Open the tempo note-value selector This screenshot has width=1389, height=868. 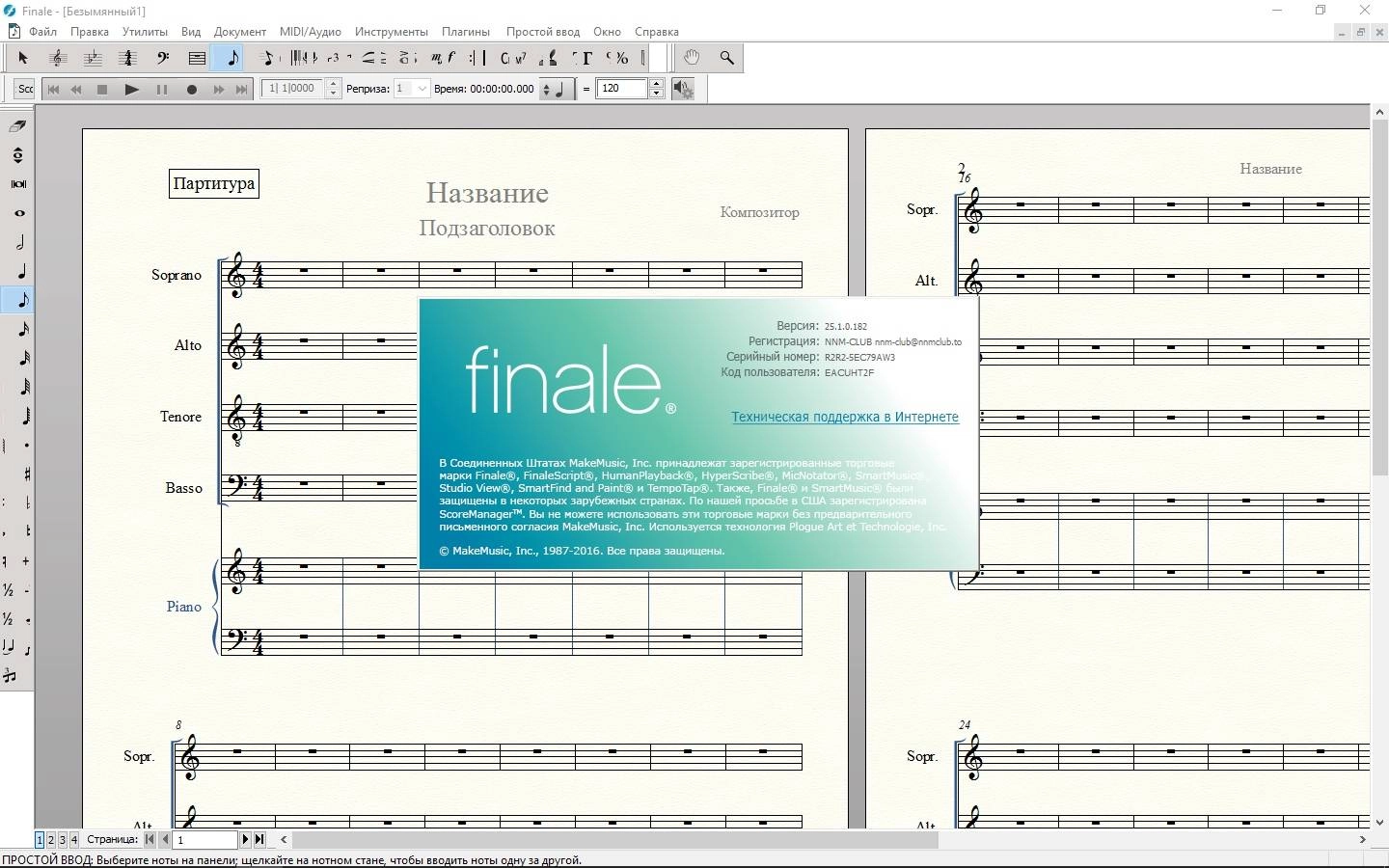(558, 89)
